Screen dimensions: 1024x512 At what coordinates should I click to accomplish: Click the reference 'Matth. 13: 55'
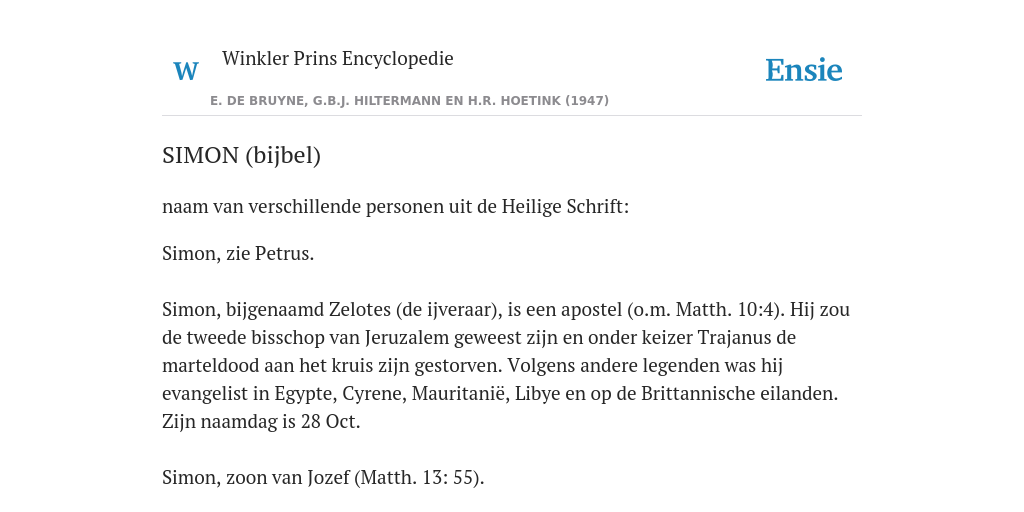[419, 478]
